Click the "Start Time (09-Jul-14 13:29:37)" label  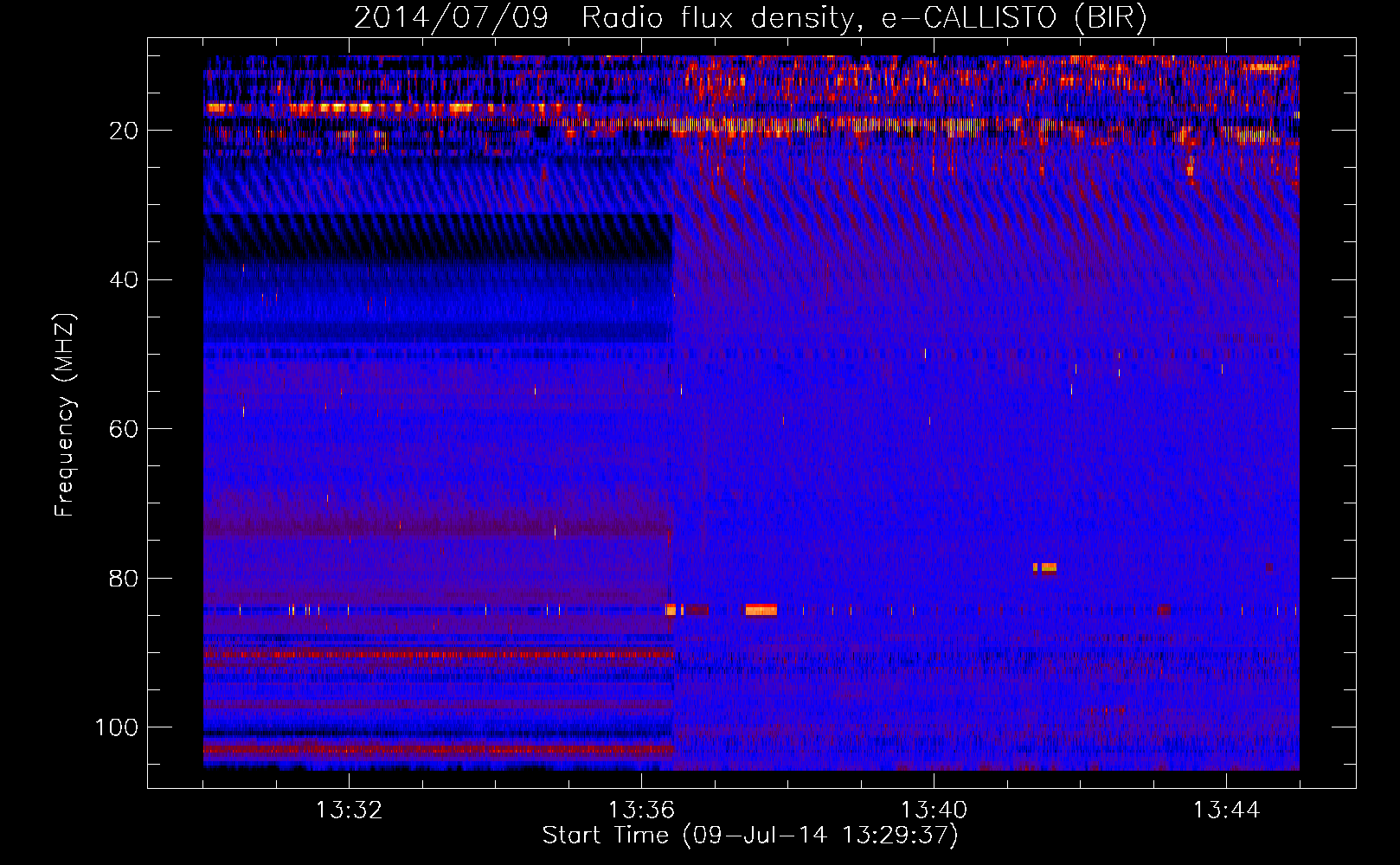[750, 836]
